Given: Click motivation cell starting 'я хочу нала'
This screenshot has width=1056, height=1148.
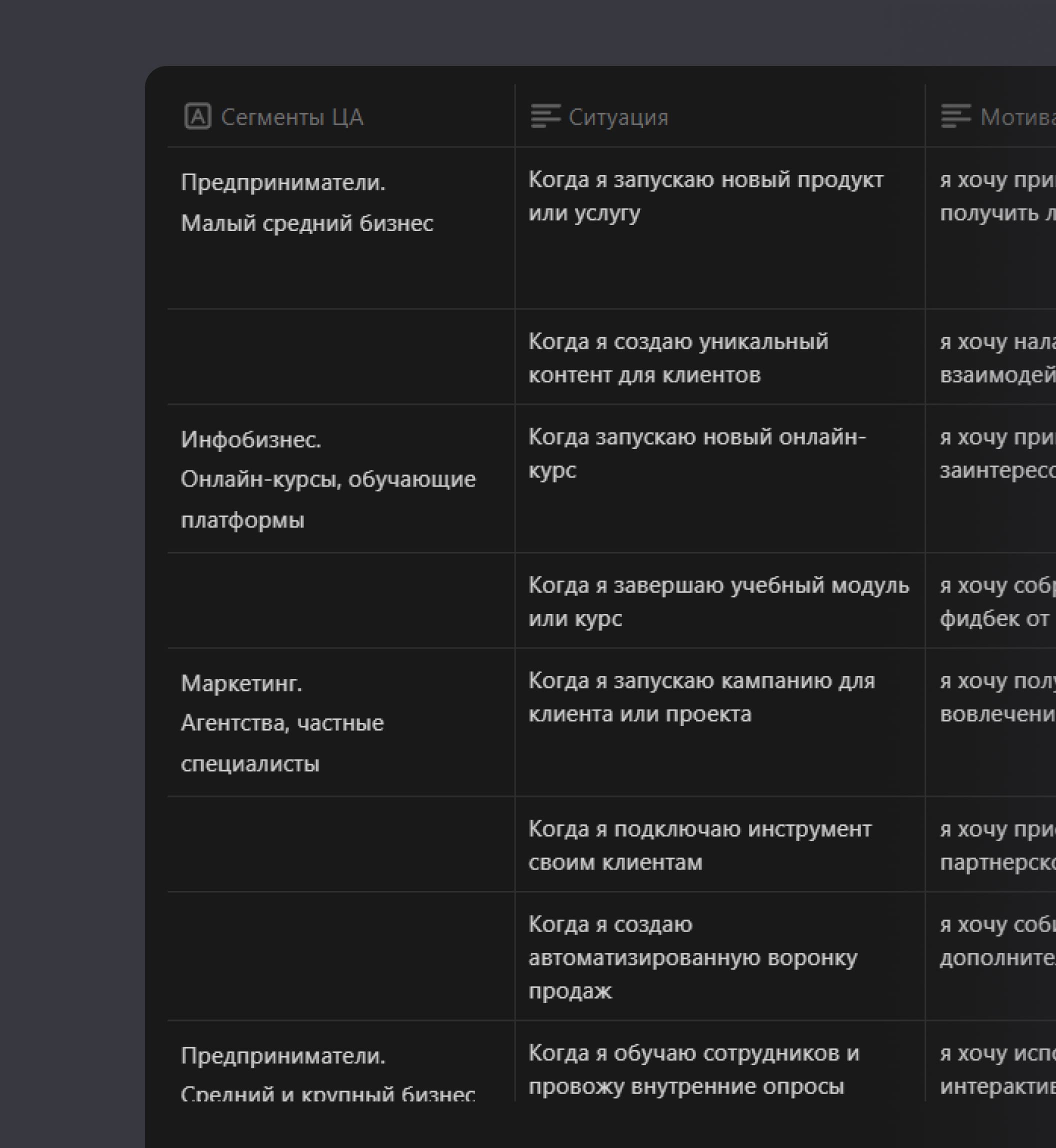Looking at the screenshot, I should pyautogui.click(x=996, y=358).
